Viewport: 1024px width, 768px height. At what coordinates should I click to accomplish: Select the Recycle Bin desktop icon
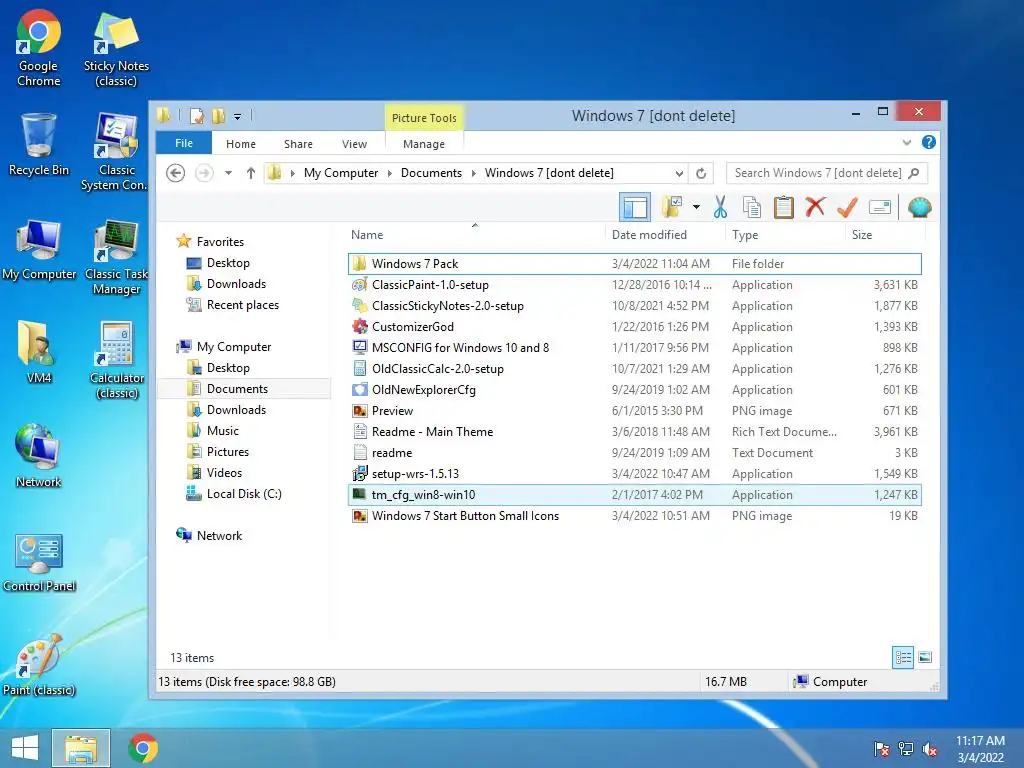[39, 144]
